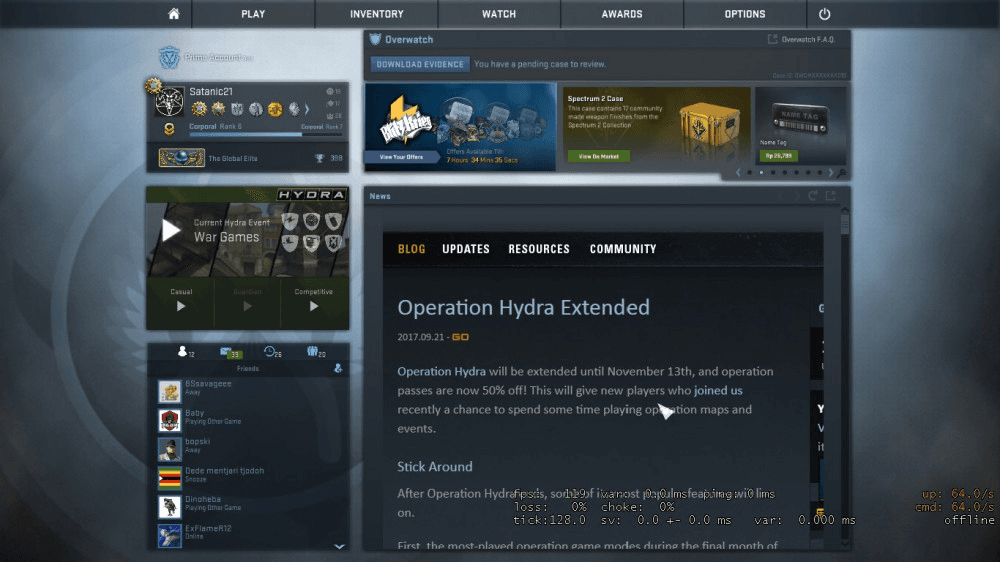Image resolution: width=1000 pixels, height=562 pixels.
Task: Start Casual Hydra mode play arrow
Action: (181, 306)
